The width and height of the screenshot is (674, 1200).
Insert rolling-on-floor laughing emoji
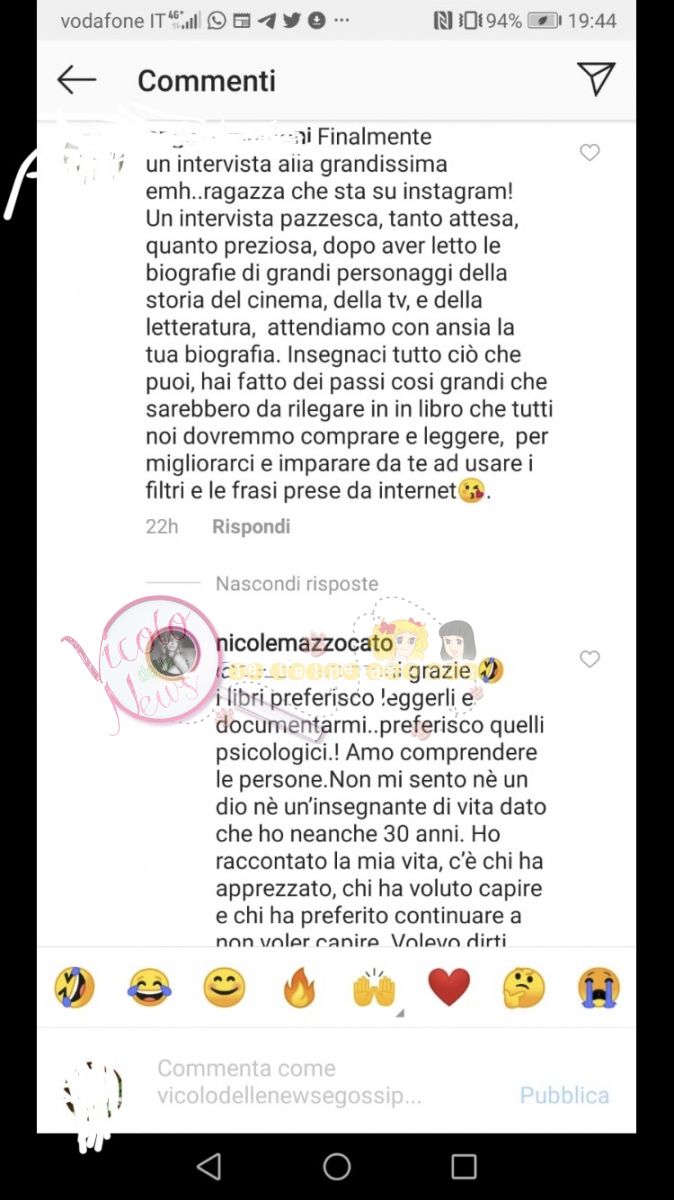[74, 988]
